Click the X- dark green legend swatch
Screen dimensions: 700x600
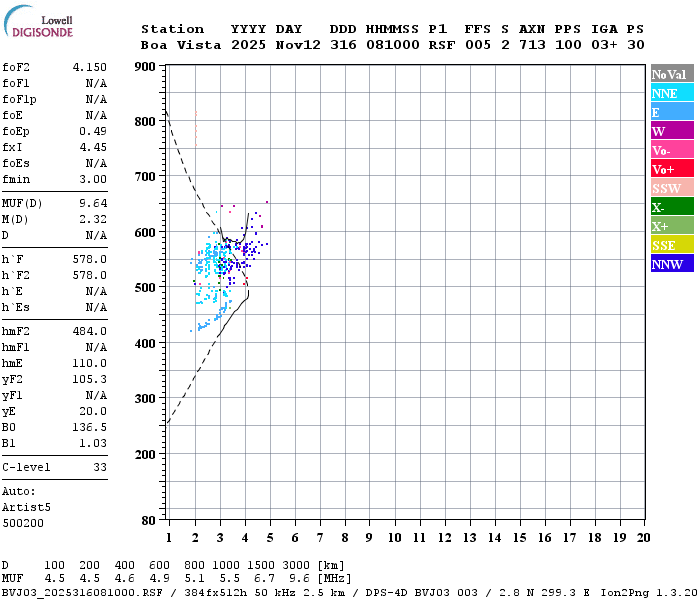(x=672, y=207)
